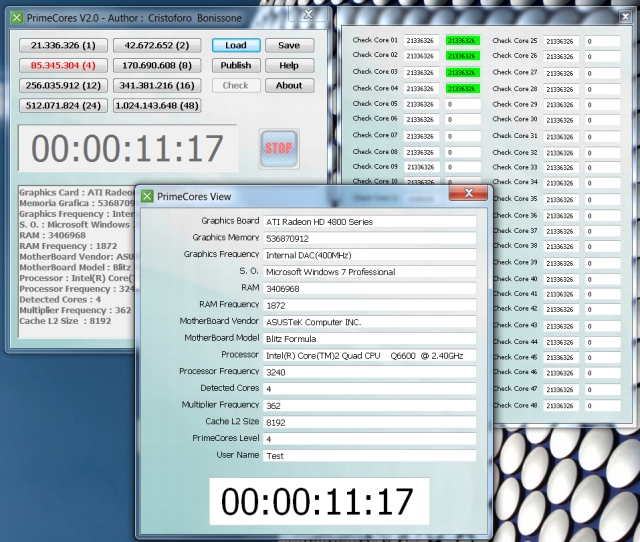Open the Help button
640x542 pixels.
point(289,65)
